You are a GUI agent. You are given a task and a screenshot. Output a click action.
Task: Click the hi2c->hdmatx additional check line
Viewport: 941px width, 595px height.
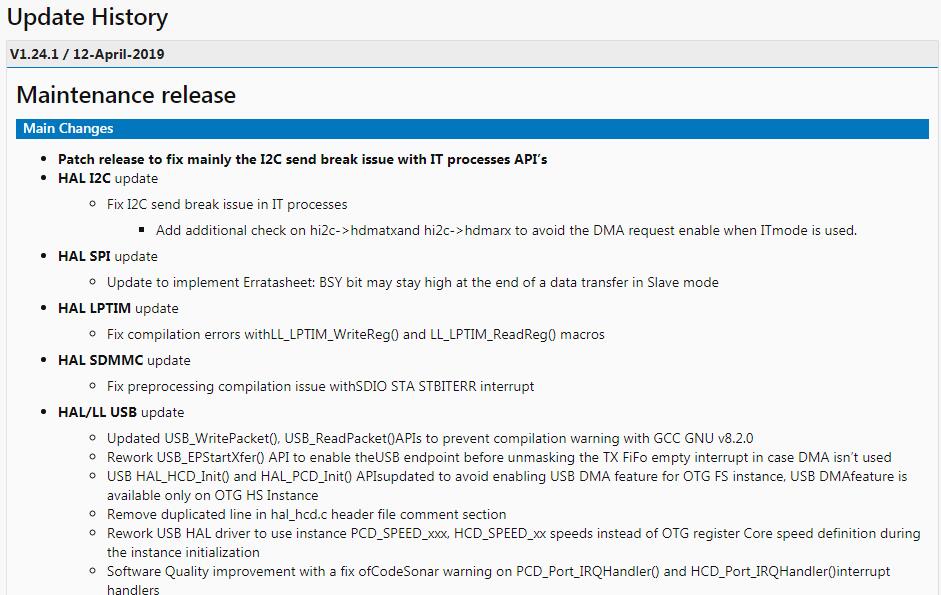point(506,230)
